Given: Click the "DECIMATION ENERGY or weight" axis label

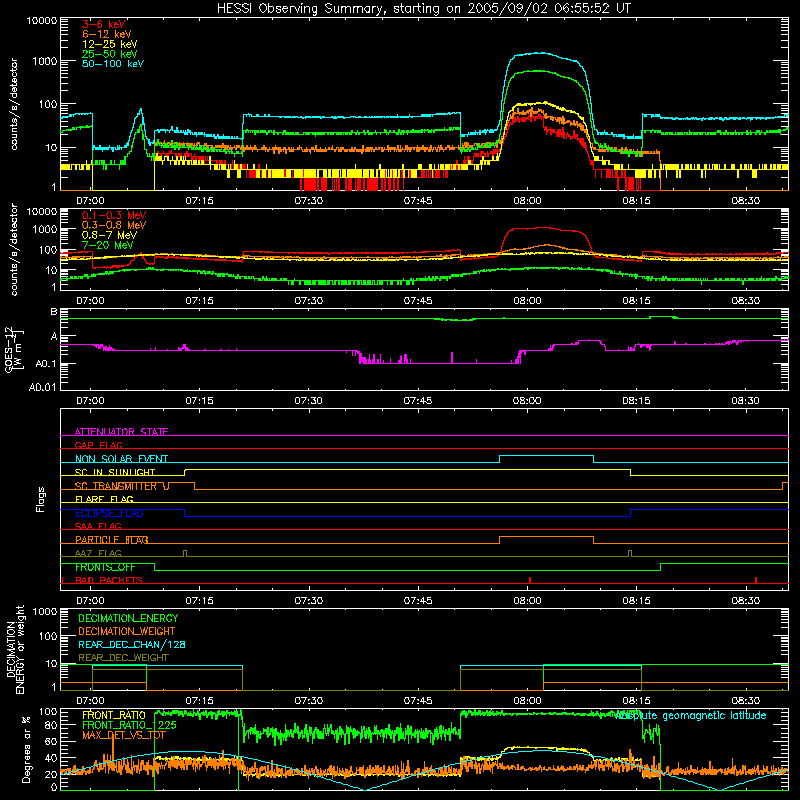Looking at the screenshot, I should [15, 649].
